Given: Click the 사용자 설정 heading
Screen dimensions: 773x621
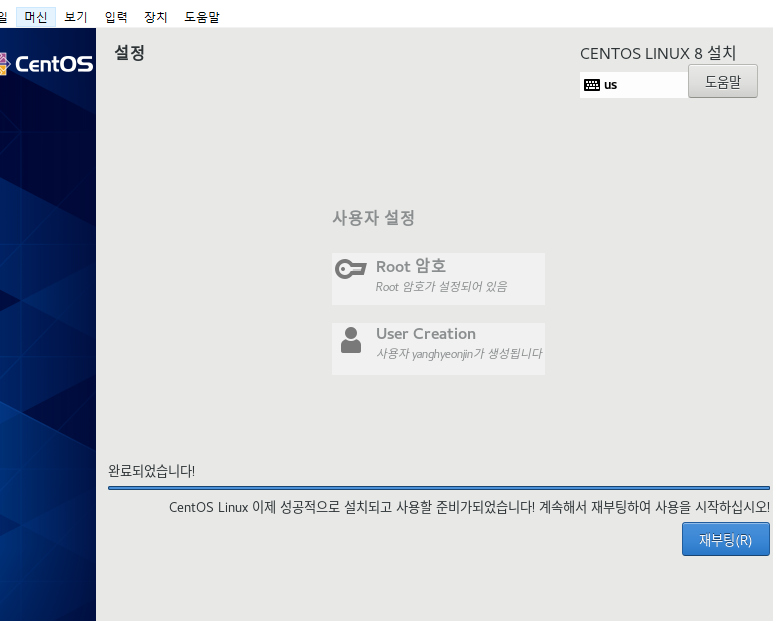Looking at the screenshot, I should 373,218.
